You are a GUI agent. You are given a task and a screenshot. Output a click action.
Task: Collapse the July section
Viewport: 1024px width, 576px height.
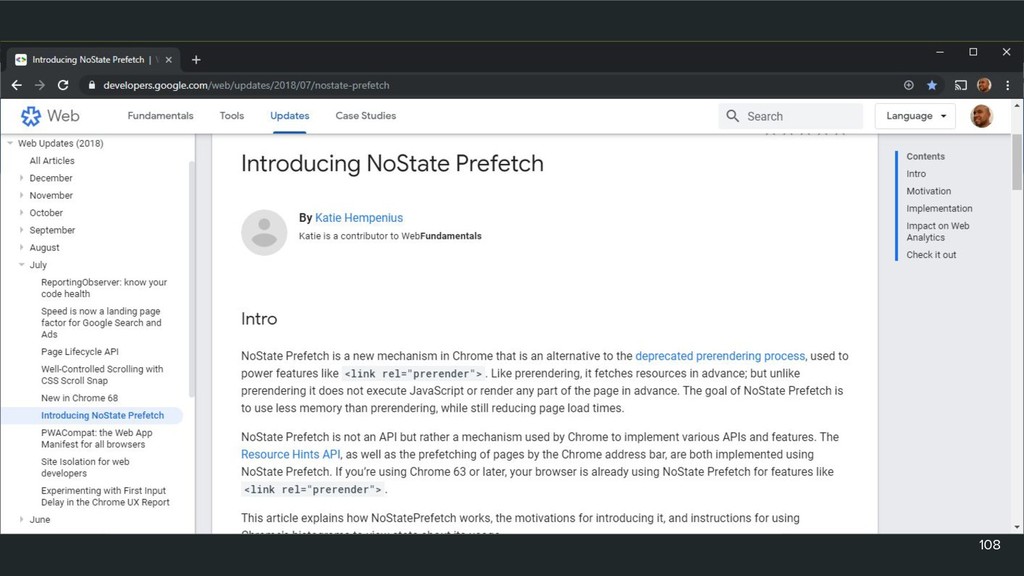[x=22, y=265]
